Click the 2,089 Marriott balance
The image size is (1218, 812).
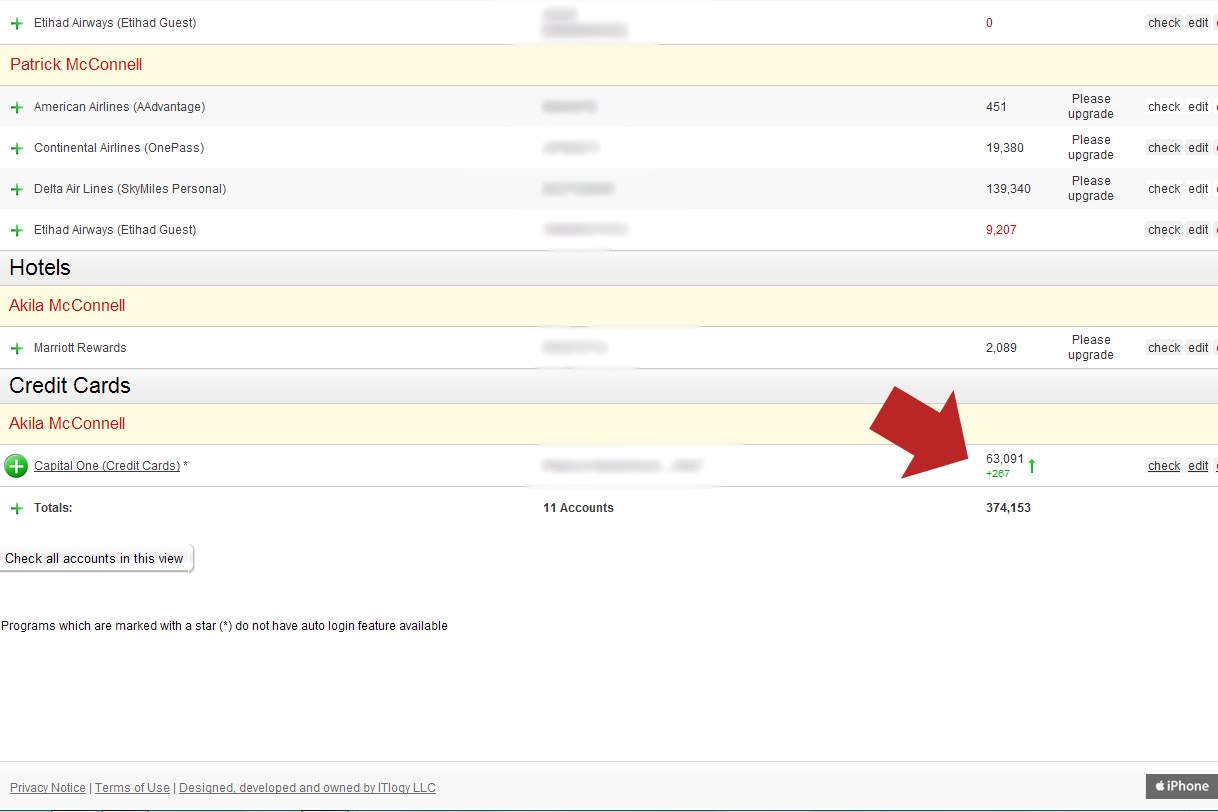pos(1001,348)
